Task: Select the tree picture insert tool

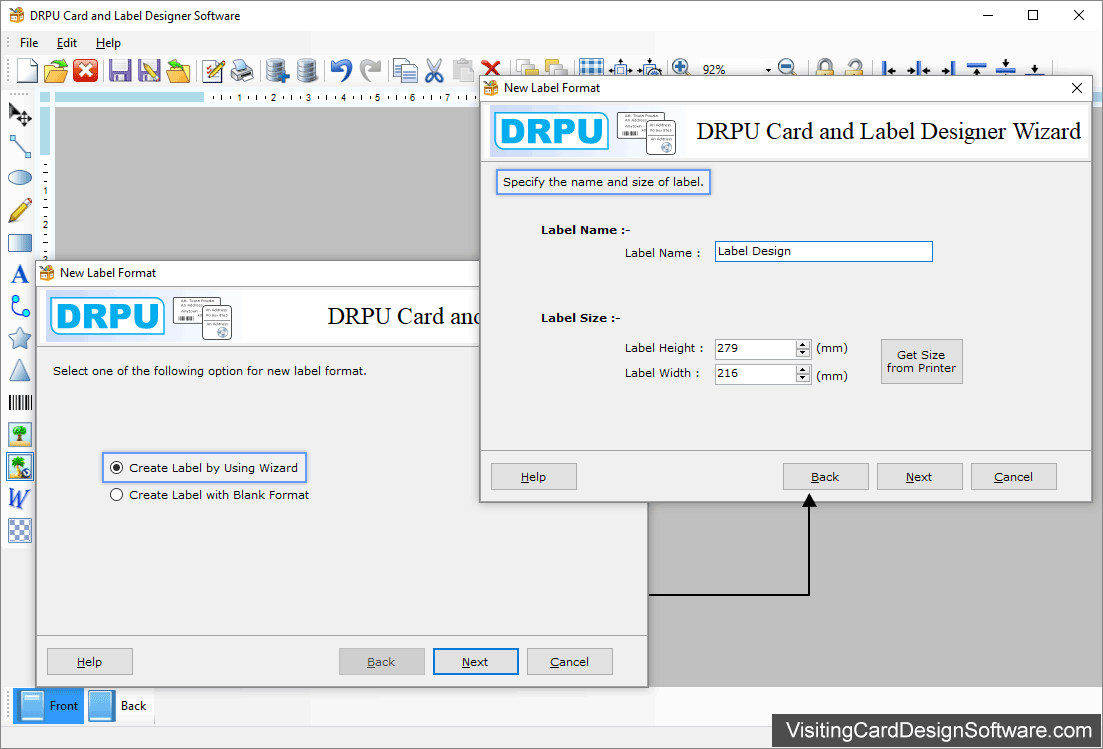Action: [20, 435]
